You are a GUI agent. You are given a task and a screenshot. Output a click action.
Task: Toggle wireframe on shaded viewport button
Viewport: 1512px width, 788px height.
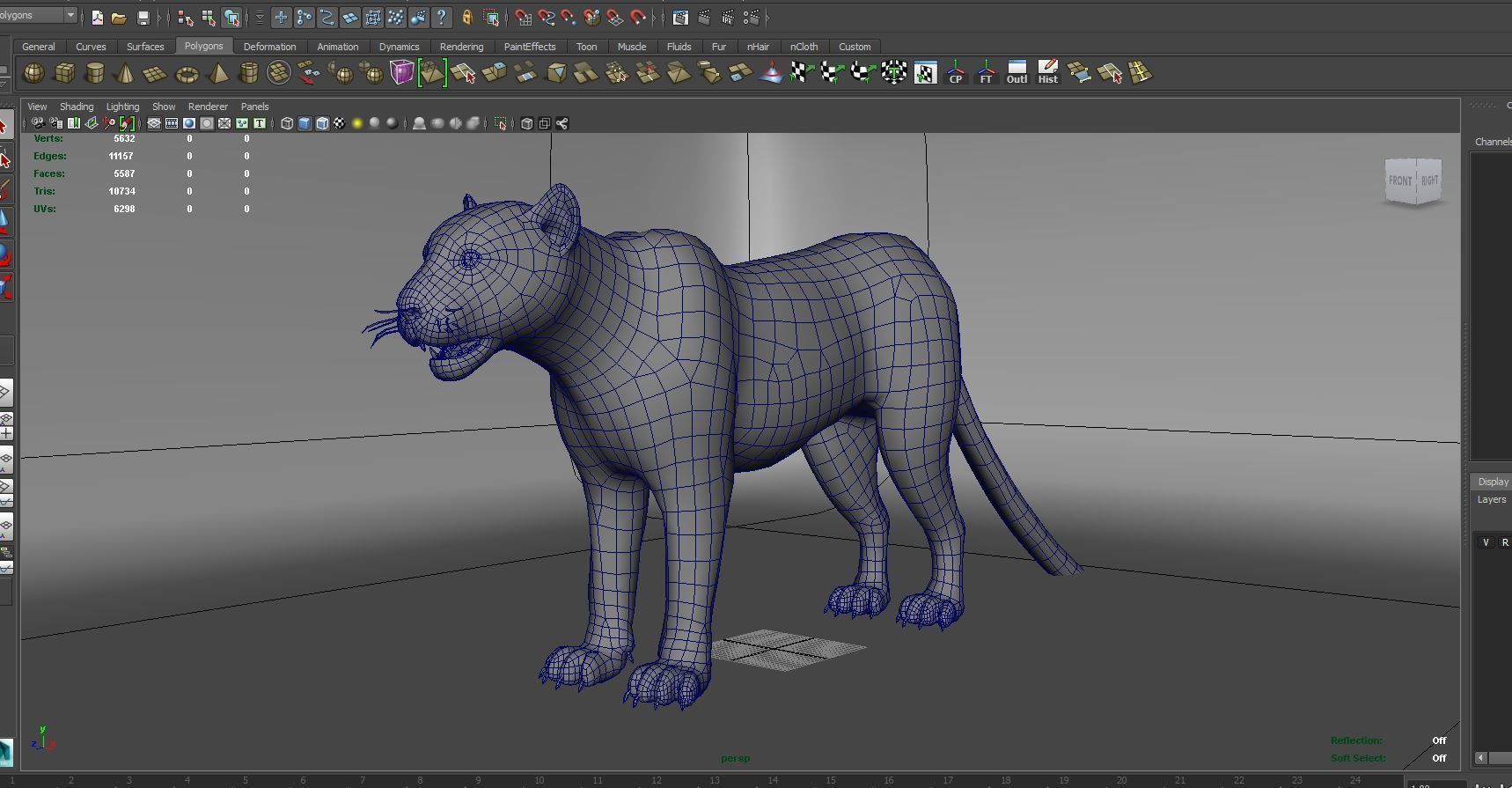322,123
